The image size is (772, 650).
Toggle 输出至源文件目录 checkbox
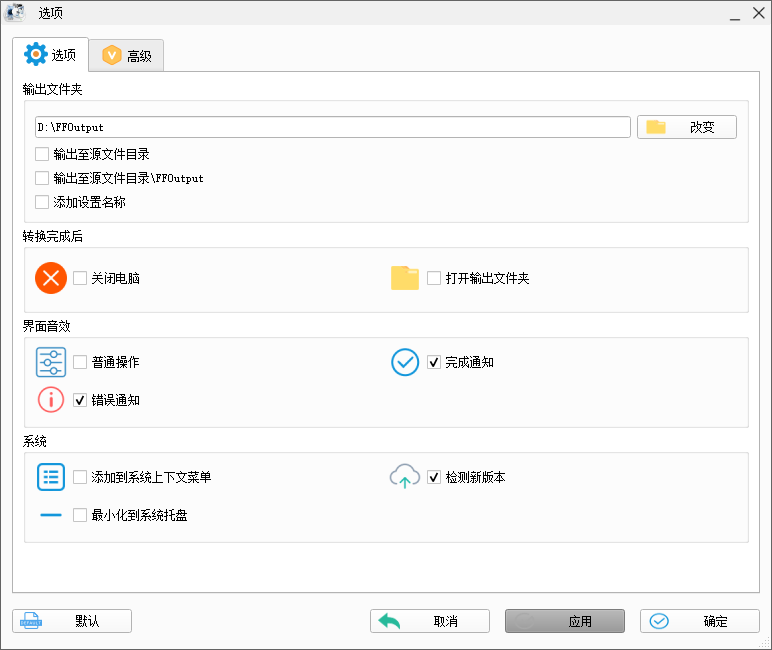coord(42,154)
